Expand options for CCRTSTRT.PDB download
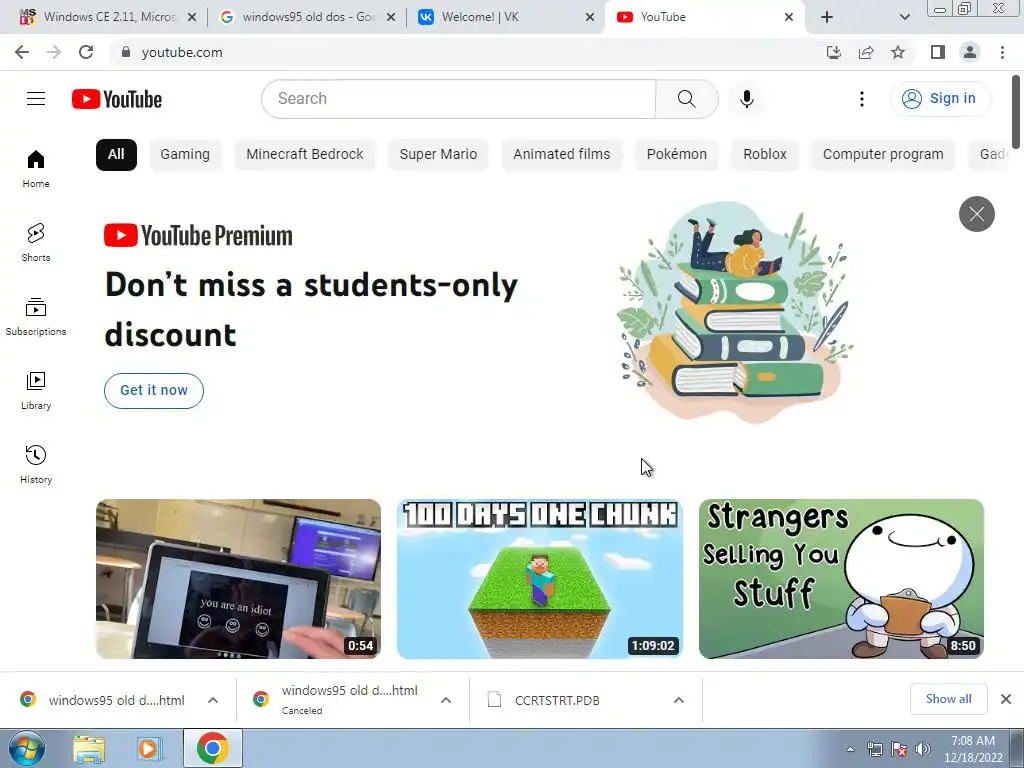Image resolution: width=1024 pixels, height=768 pixels. point(679,700)
